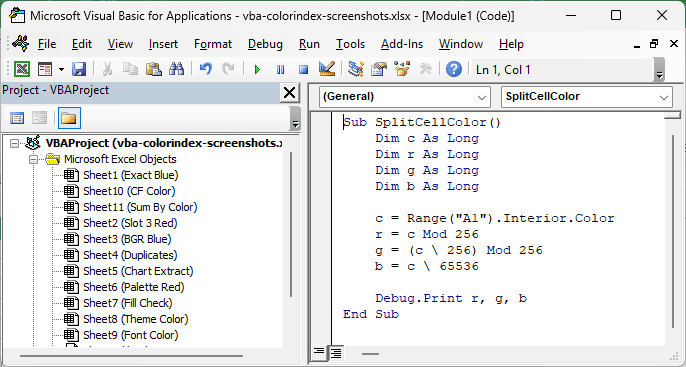The height and width of the screenshot is (367, 686).
Task: Open the Add-Ins menu
Action: [x=402, y=44]
